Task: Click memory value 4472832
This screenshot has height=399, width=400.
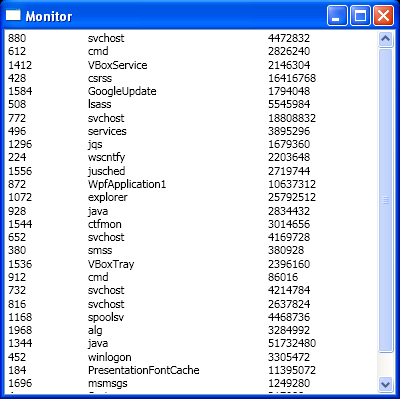Action: [289, 38]
